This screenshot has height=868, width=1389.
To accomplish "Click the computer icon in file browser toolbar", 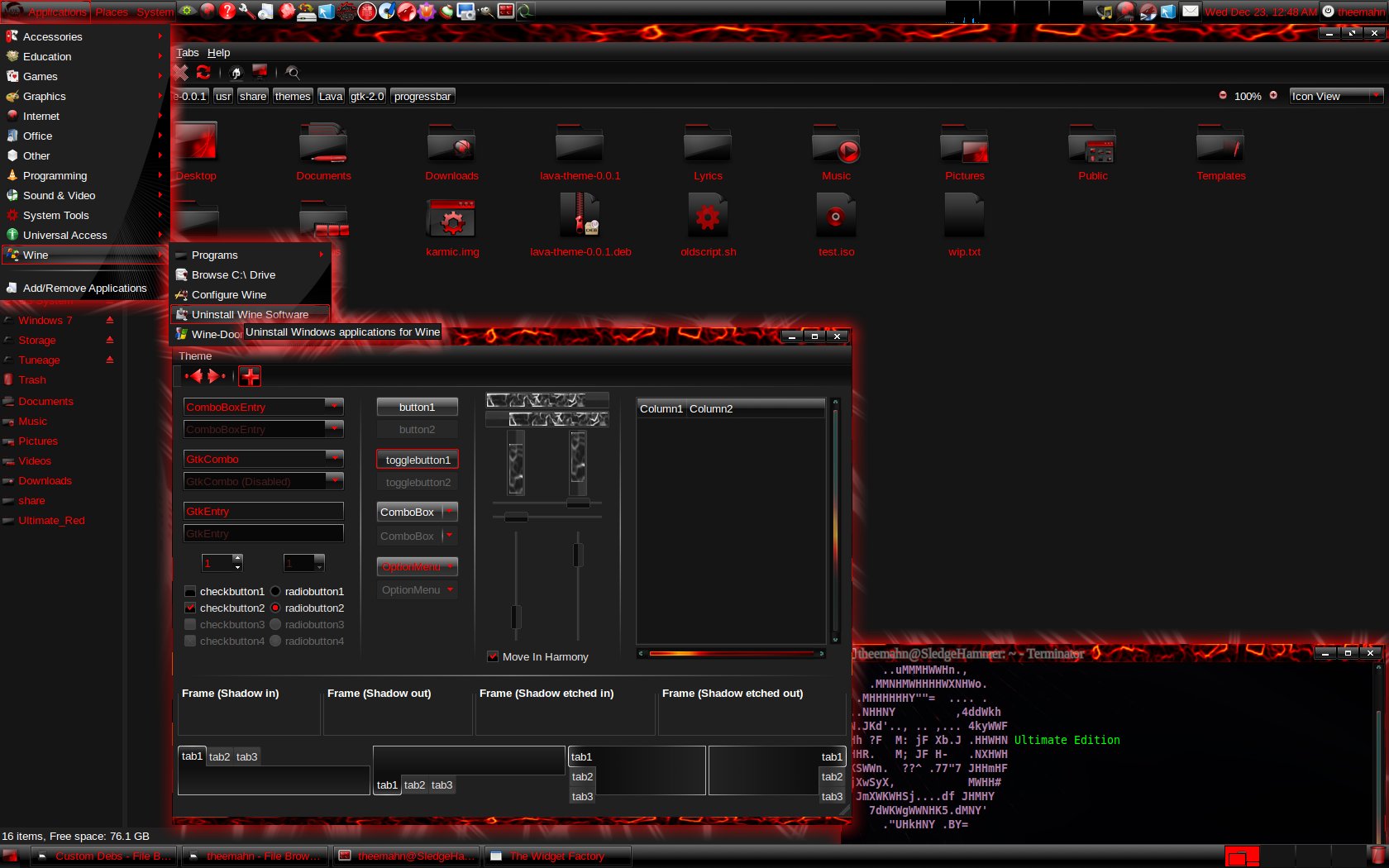I will pyautogui.click(x=260, y=73).
